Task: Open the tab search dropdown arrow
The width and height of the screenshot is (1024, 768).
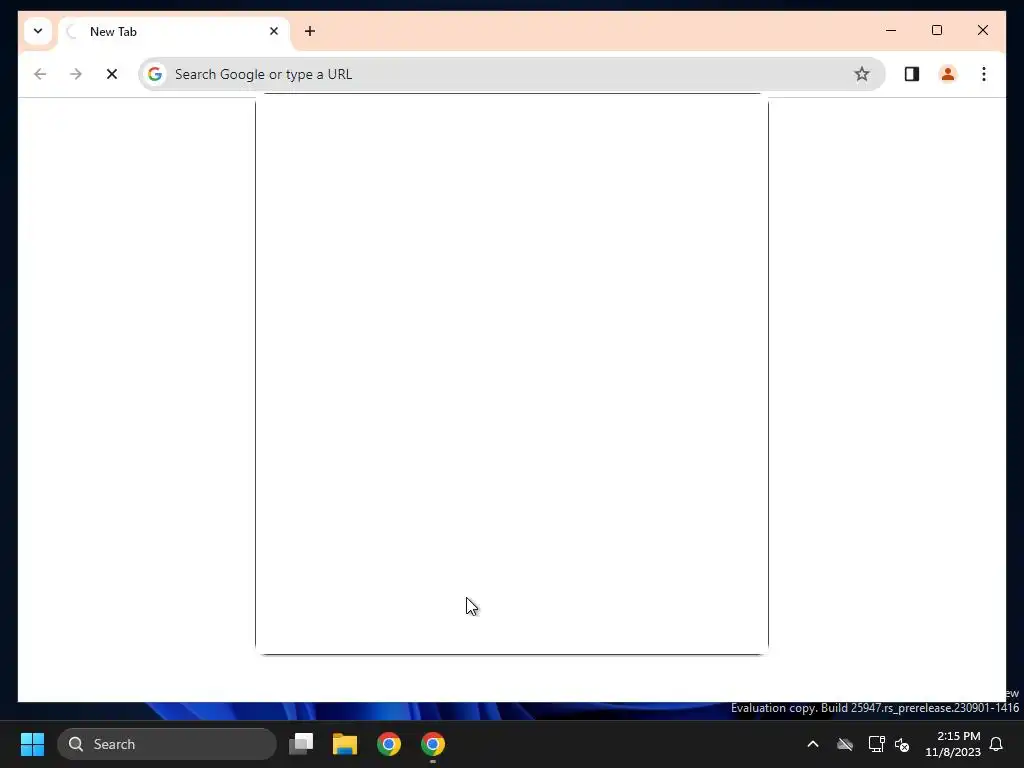Action: [x=38, y=31]
